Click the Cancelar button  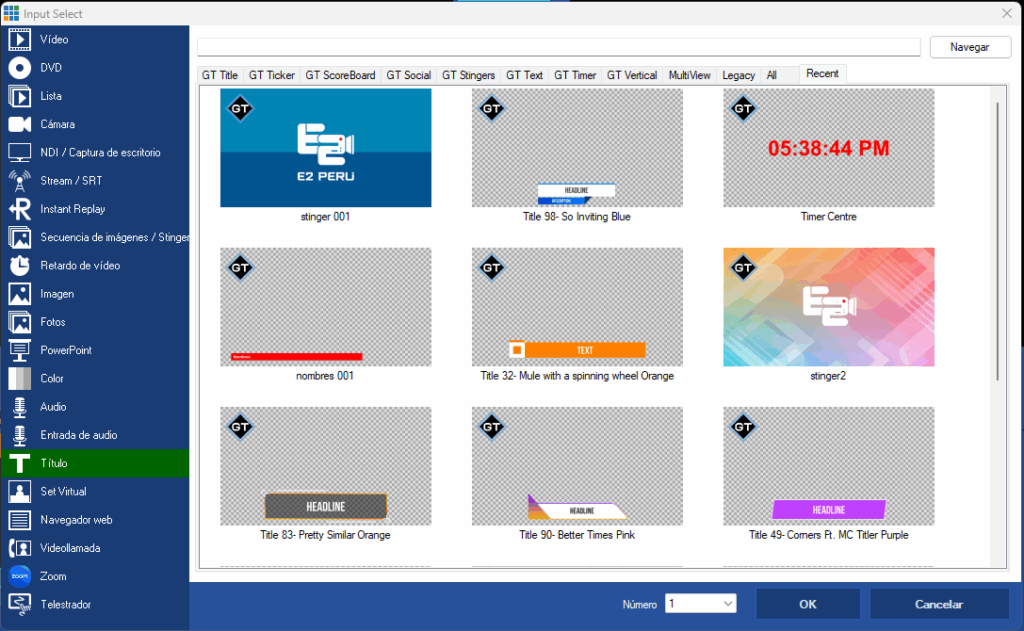point(938,604)
